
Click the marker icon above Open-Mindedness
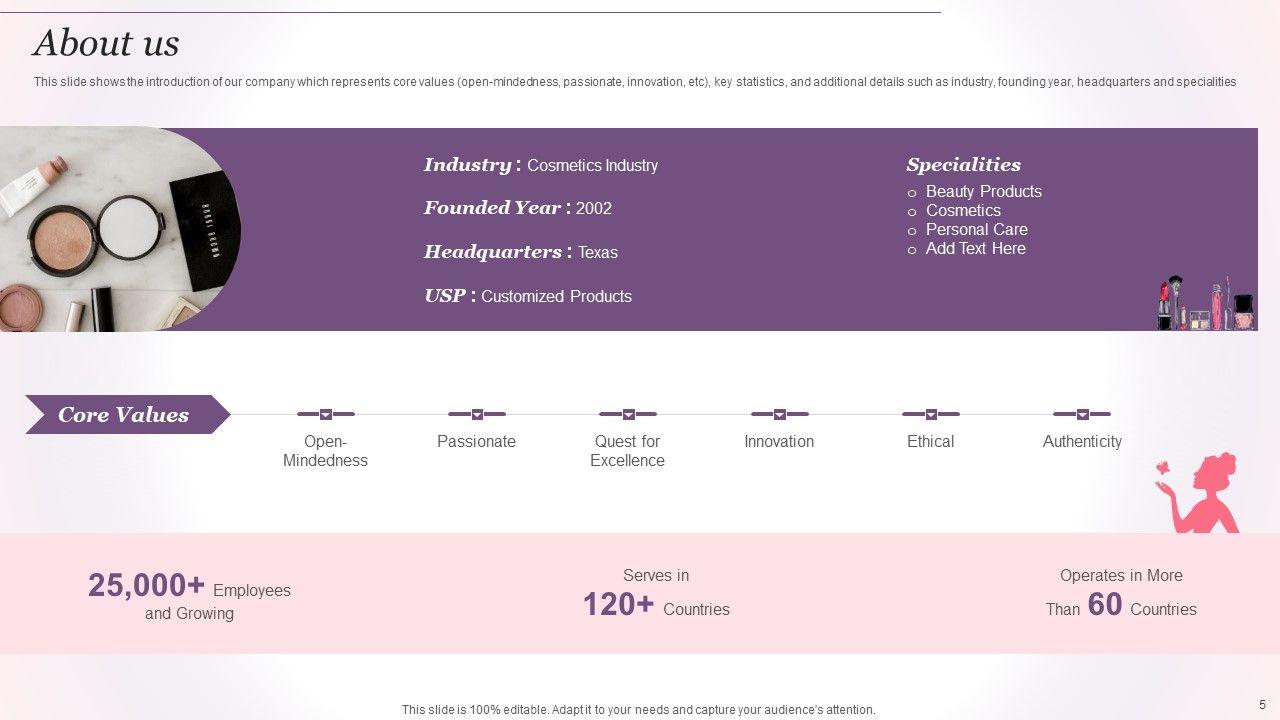326,414
